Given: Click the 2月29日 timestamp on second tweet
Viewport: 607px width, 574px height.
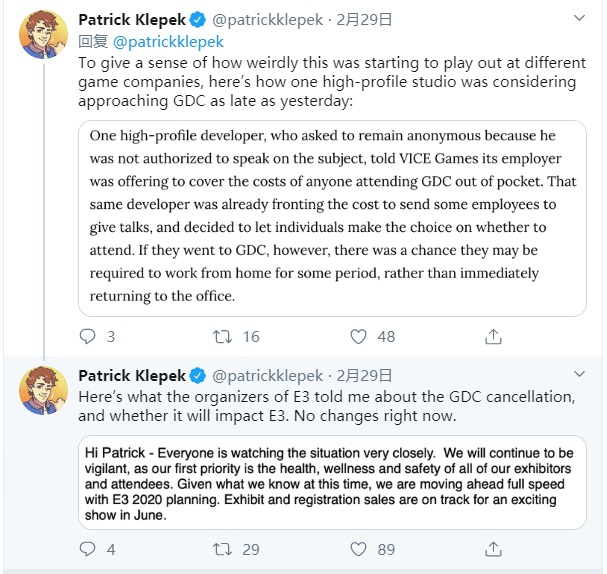Looking at the screenshot, I should pos(365,376).
